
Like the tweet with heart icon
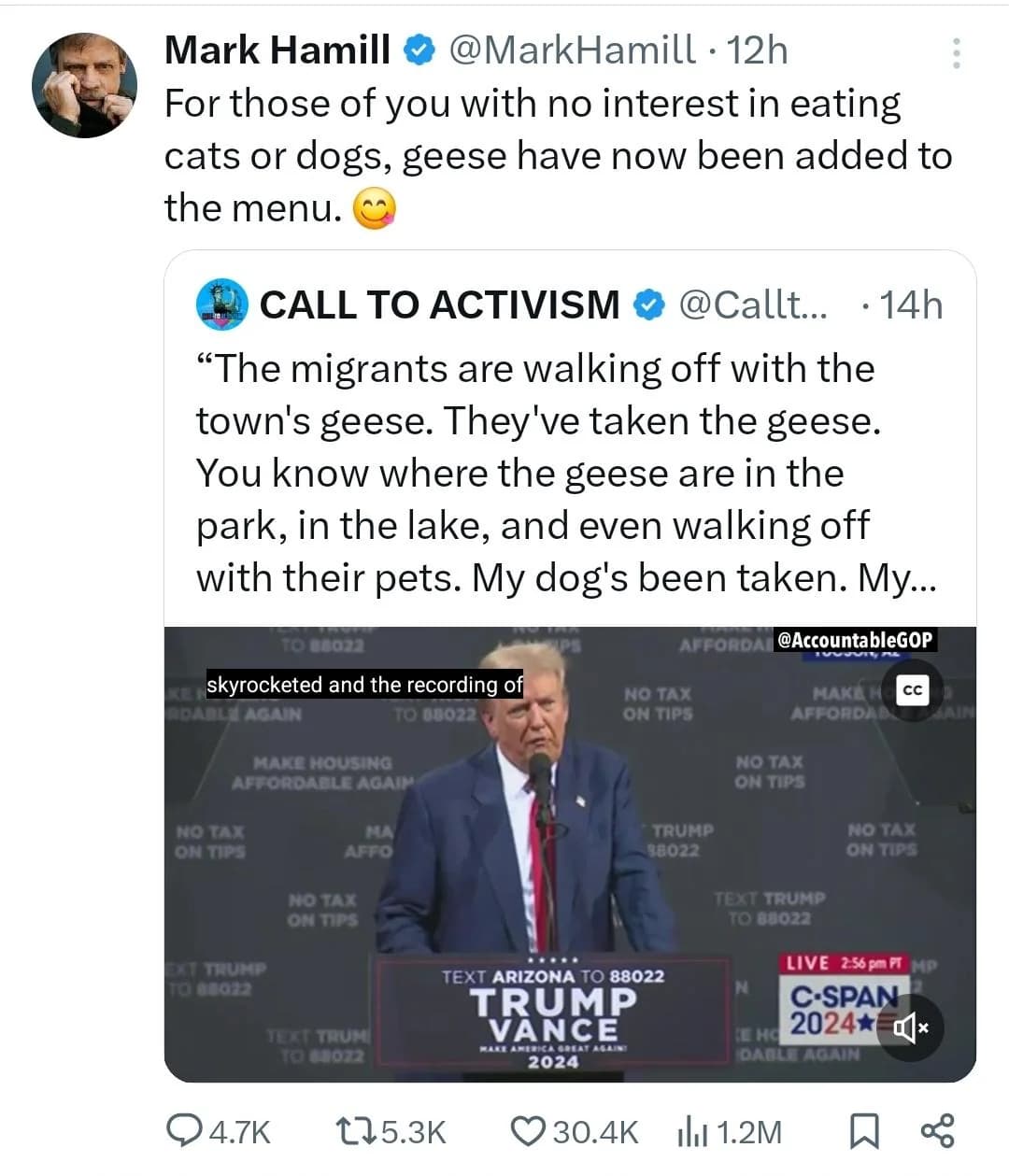point(528,1131)
